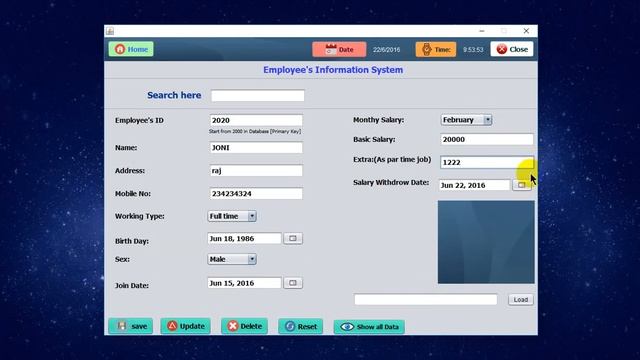Viewport: 640px width, 360px height.
Task: Click the Search here label
Action: 174,95
